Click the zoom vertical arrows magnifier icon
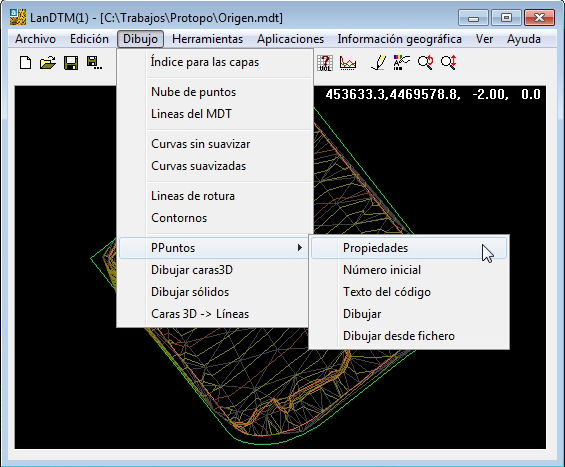This screenshot has width=565, height=467. coord(449,63)
